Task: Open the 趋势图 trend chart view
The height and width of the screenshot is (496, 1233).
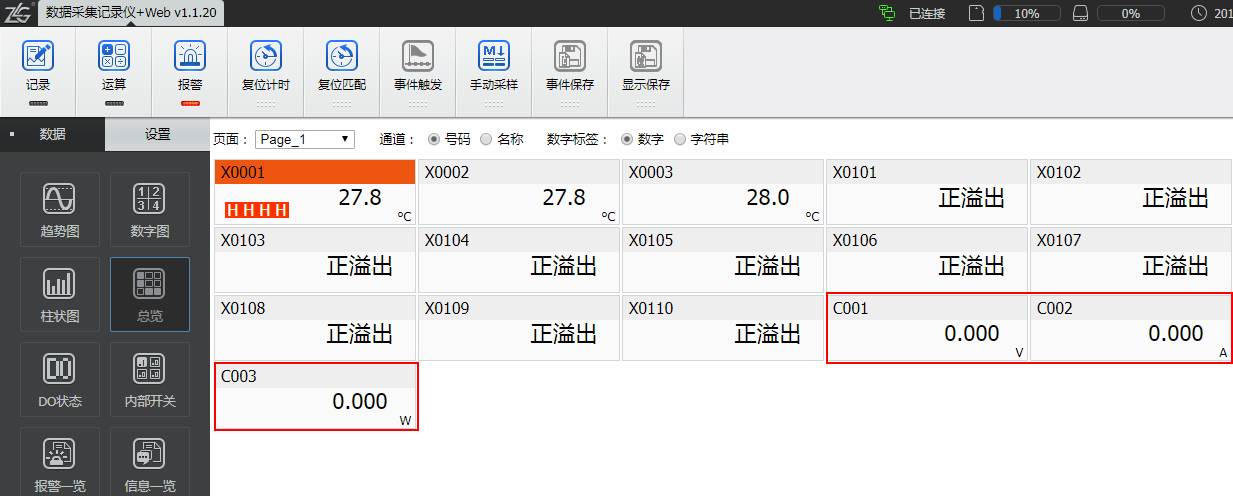Action: (x=60, y=210)
